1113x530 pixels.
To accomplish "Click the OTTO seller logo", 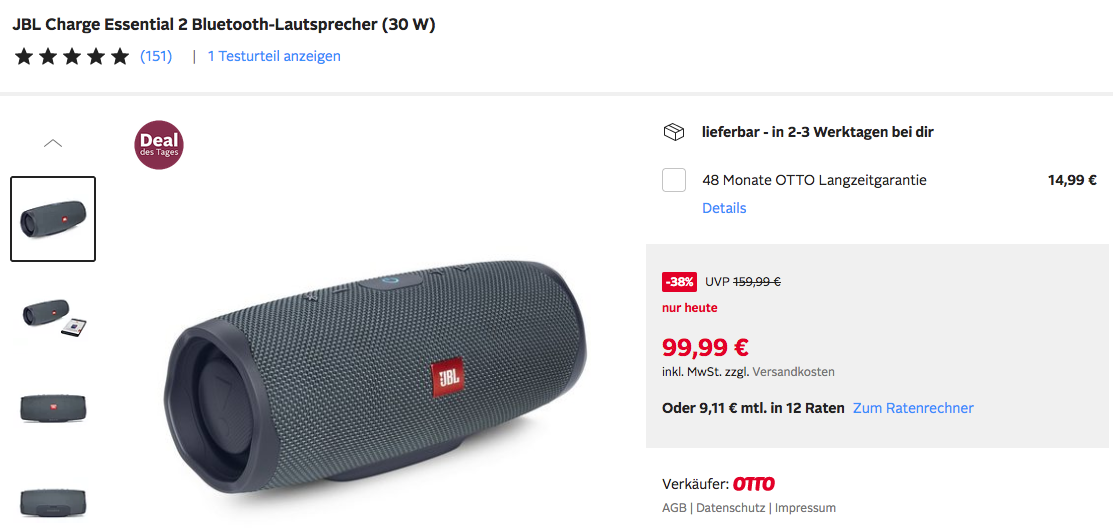I will 754,484.
